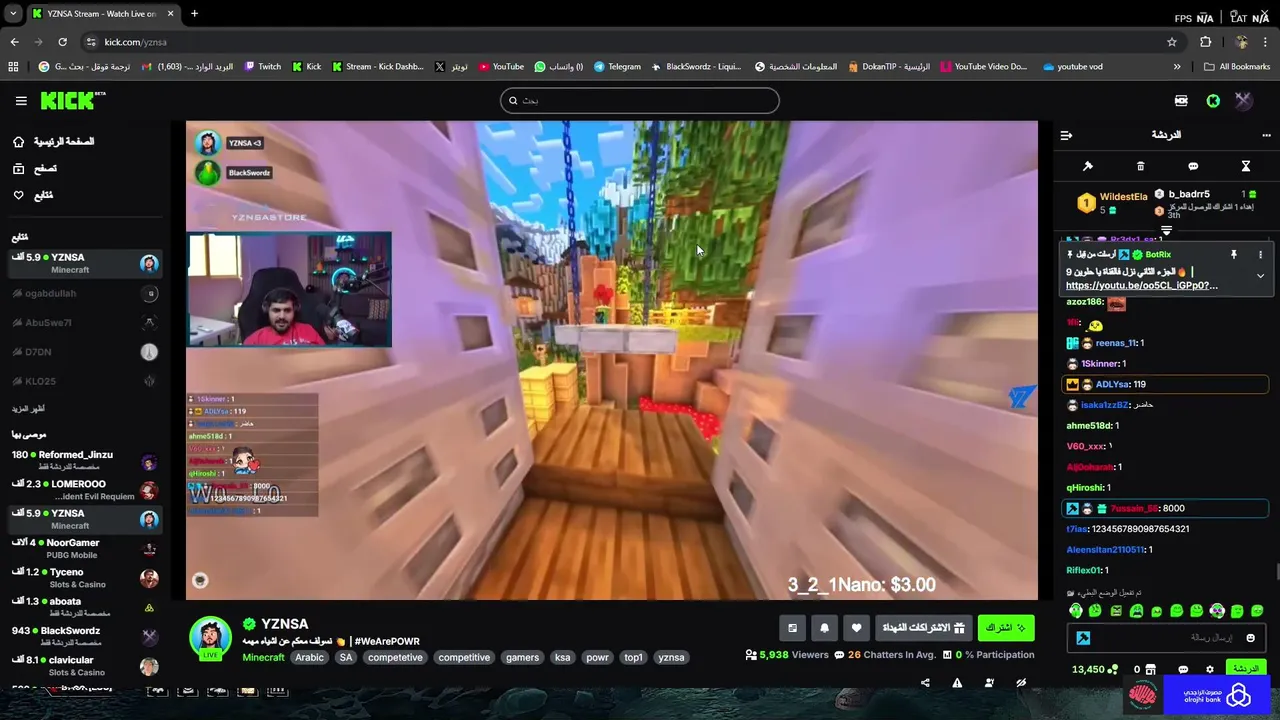Image resolution: width=1280 pixels, height=720 pixels.
Task: Open NoorGamer recommended channel
Action: tap(85, 548)
